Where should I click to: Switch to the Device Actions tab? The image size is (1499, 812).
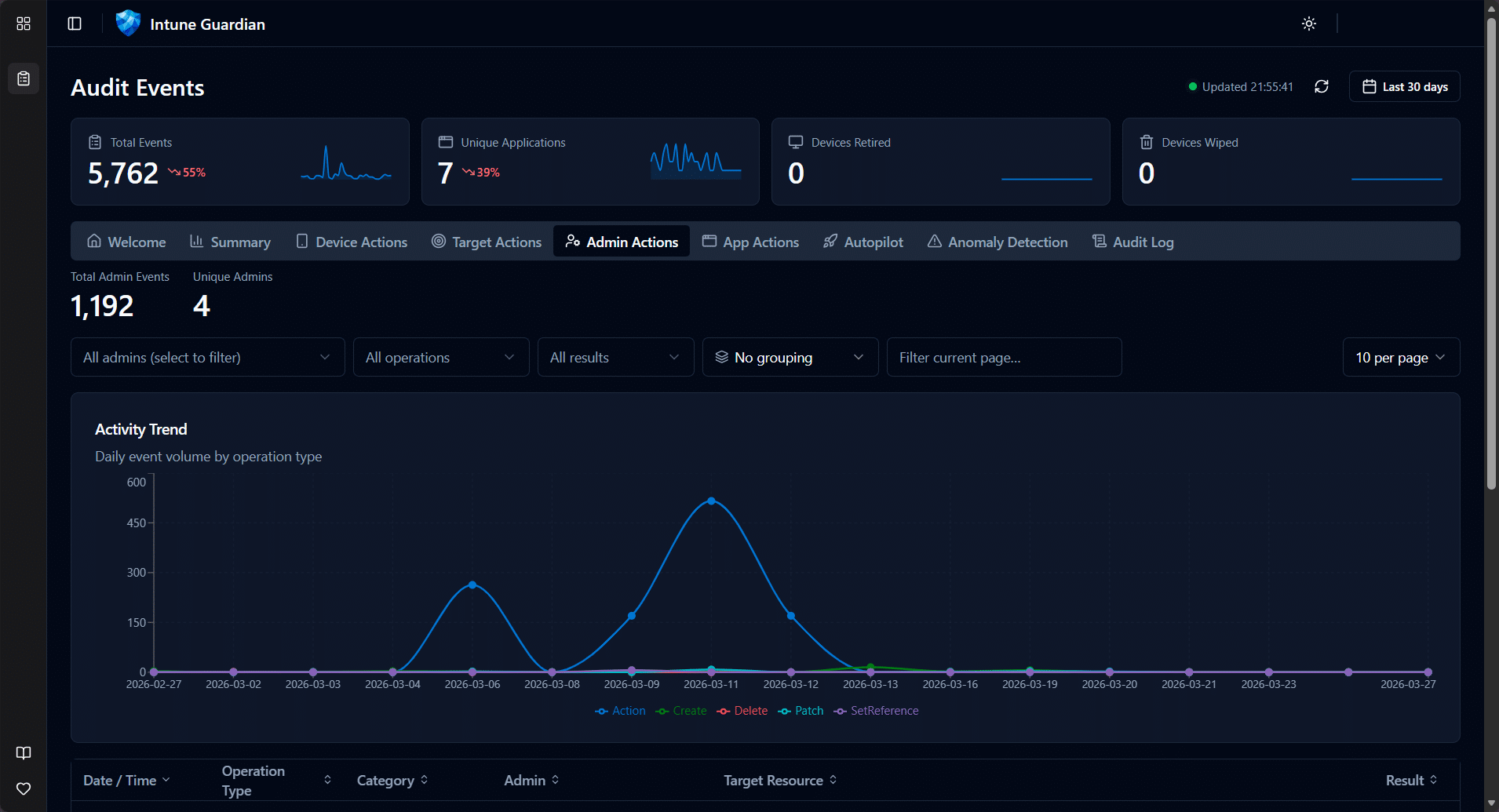pos(352,242)
